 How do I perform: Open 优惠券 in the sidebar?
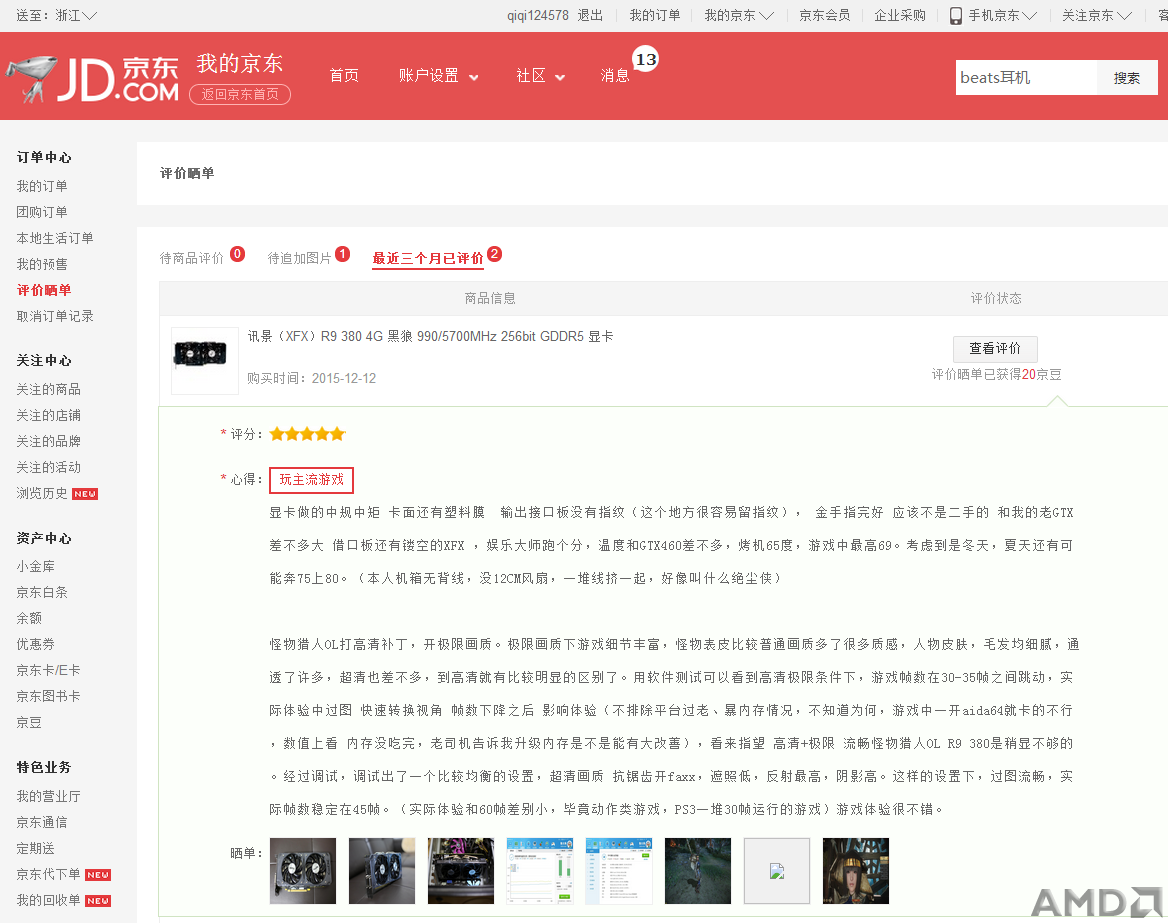(x=36, y=645)
